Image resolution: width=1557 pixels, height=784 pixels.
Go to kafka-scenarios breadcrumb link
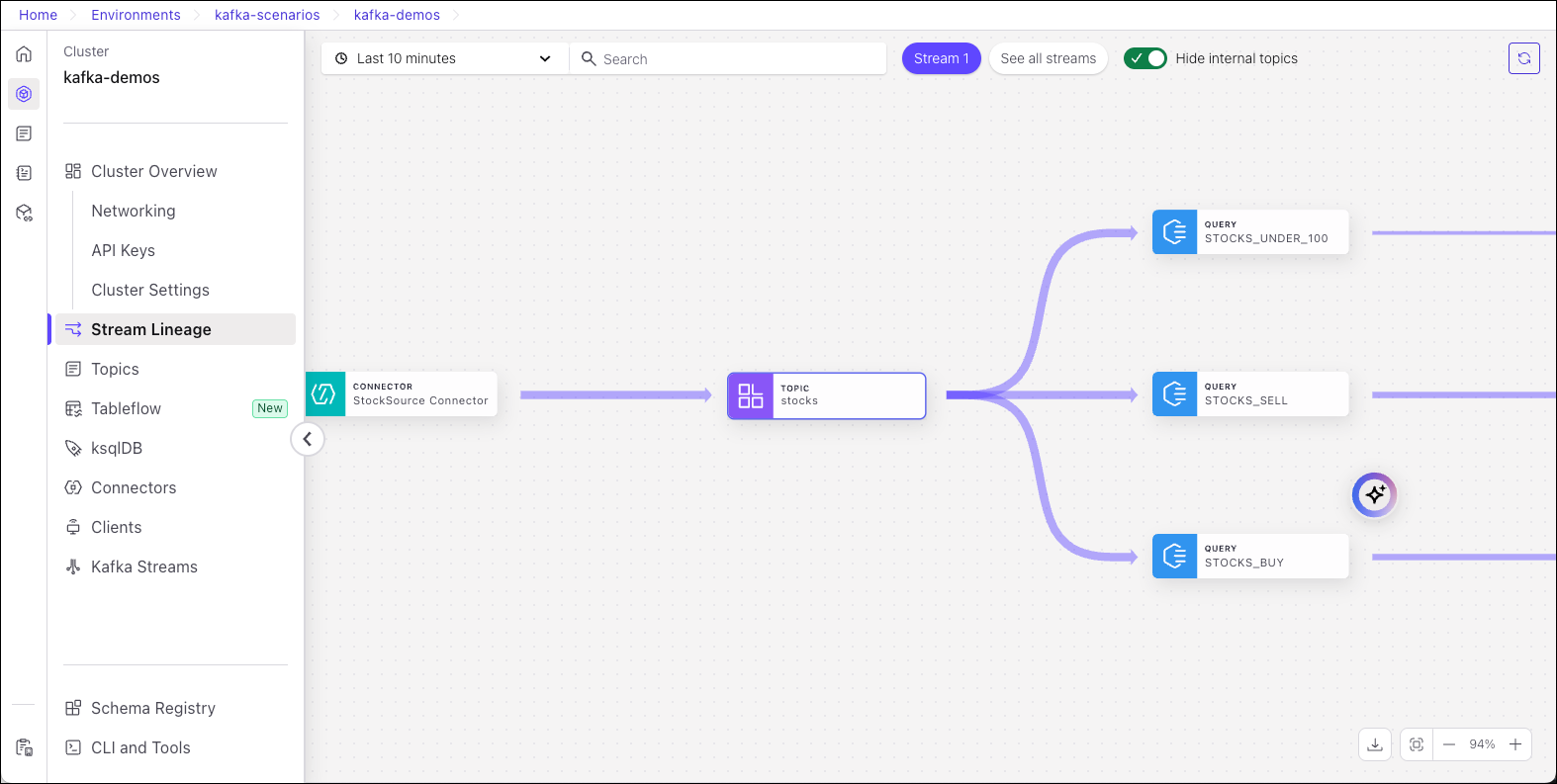(x=267, y=15)
